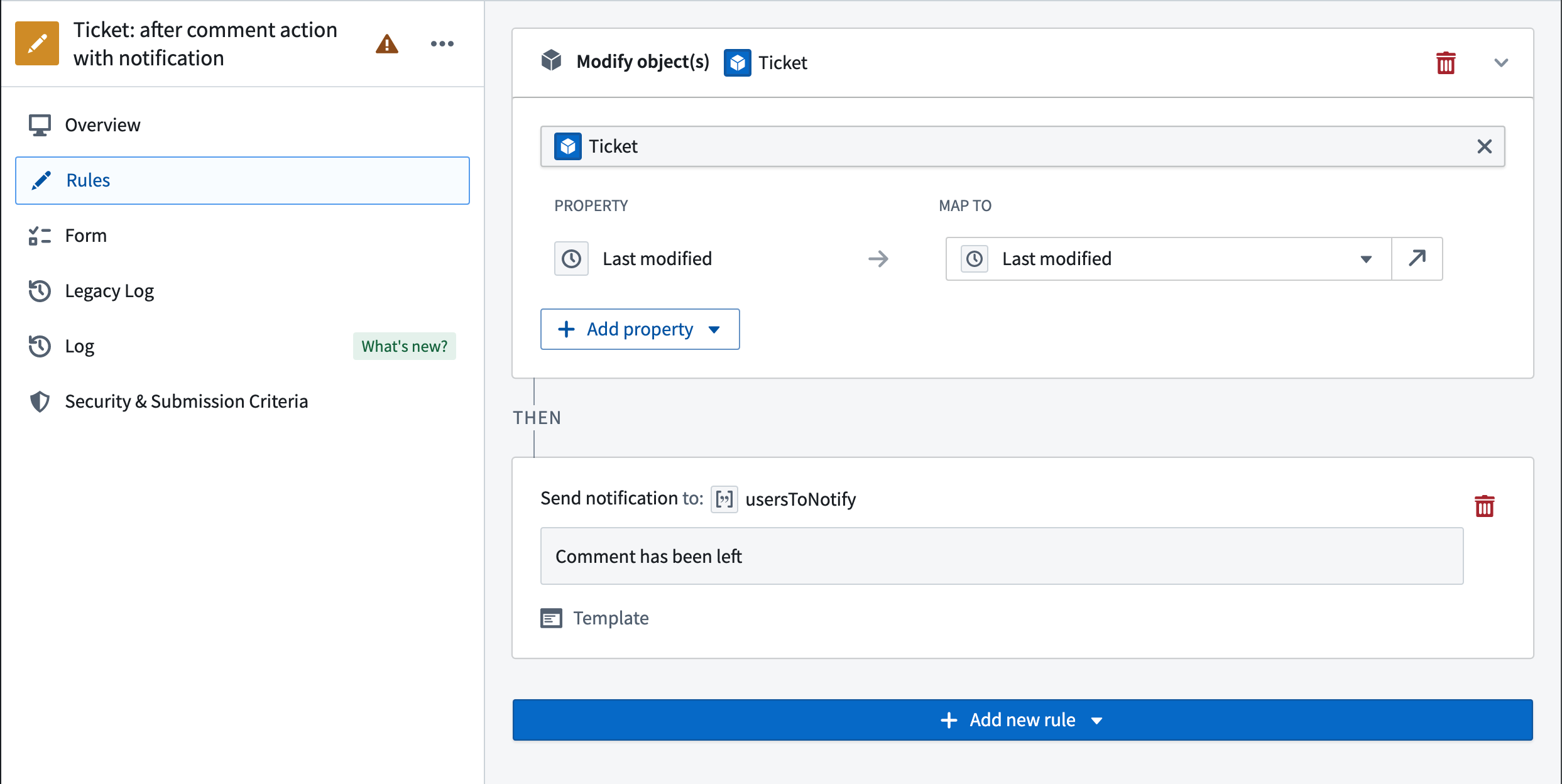1562x784 pixels.
Task: Go to the Overview section
Action: 243,125
